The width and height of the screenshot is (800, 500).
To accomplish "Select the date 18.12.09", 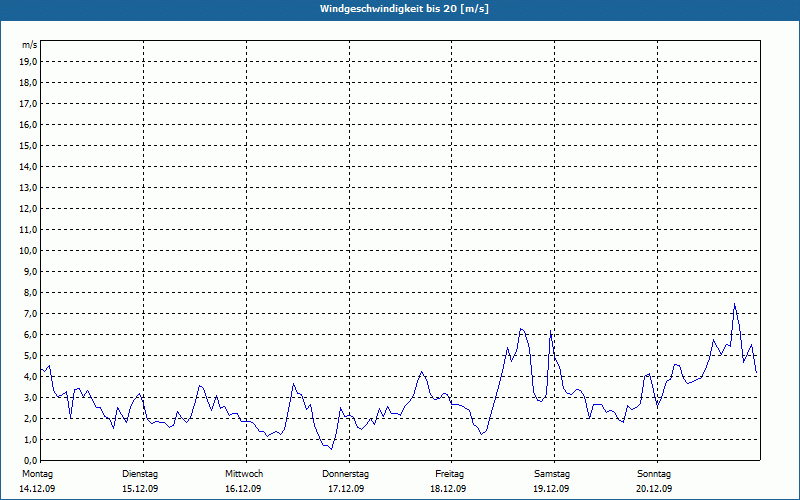I will coord(448,489).
